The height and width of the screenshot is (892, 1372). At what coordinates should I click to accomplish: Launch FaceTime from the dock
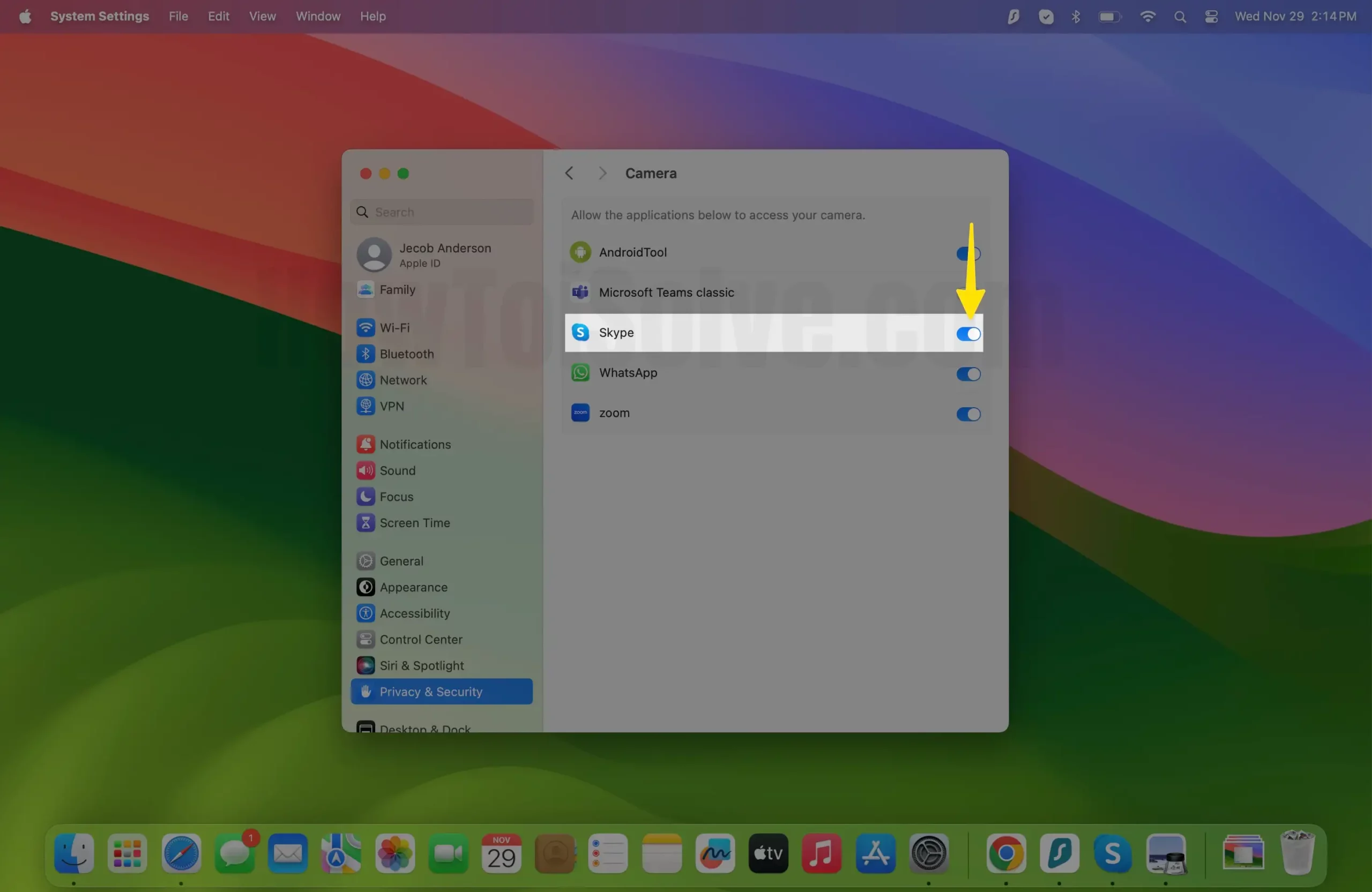coord(448,853)
